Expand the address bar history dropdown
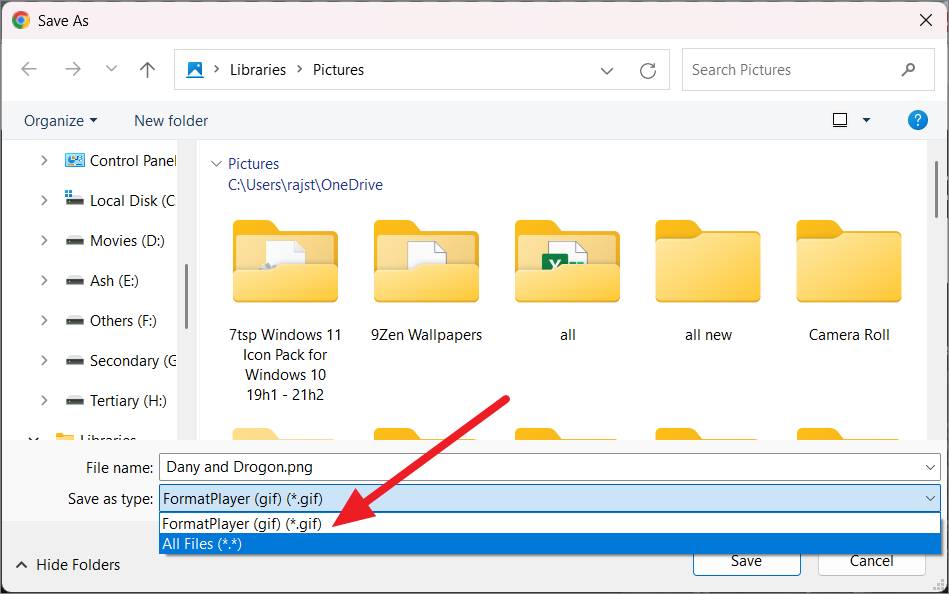Image resolution: width=949 pixels, height=594 pixels. (607, 71)
